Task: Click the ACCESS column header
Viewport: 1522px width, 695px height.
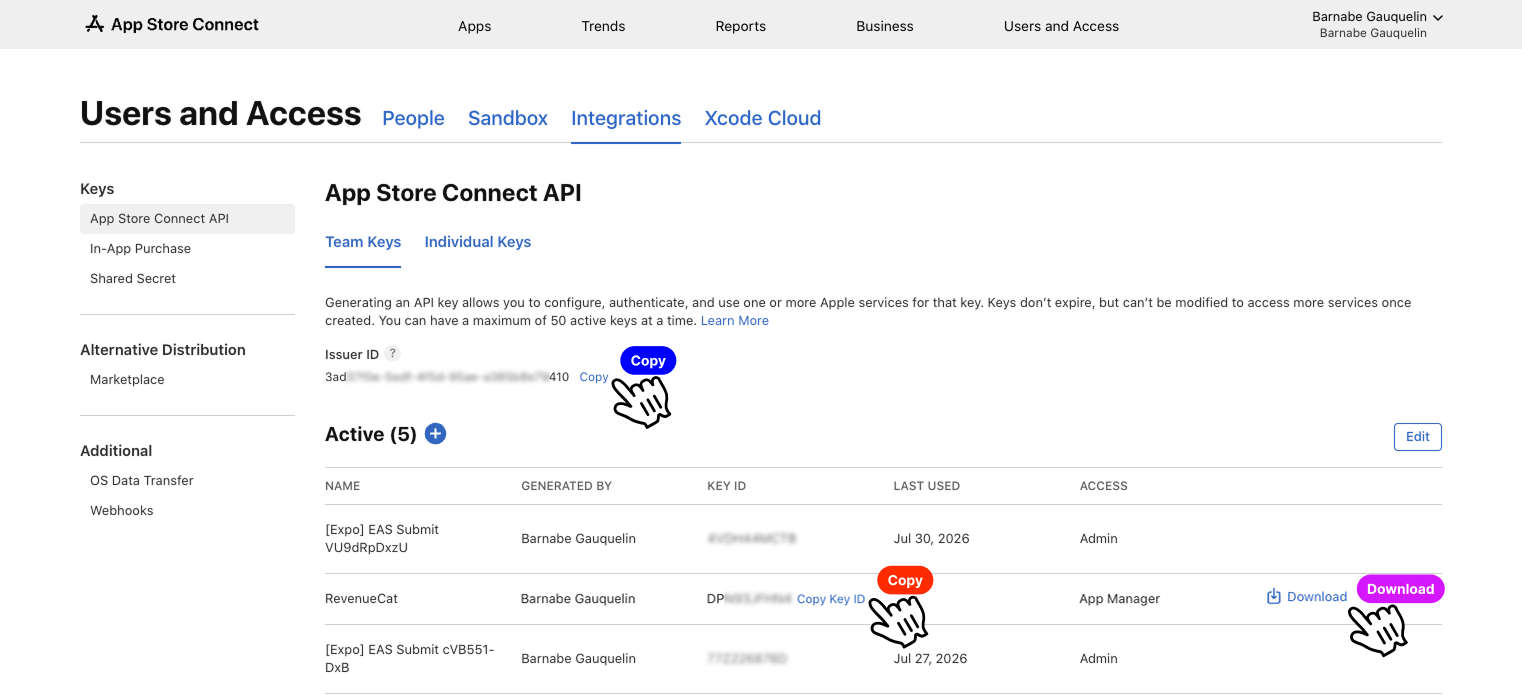Action: tap(1104, 486)
